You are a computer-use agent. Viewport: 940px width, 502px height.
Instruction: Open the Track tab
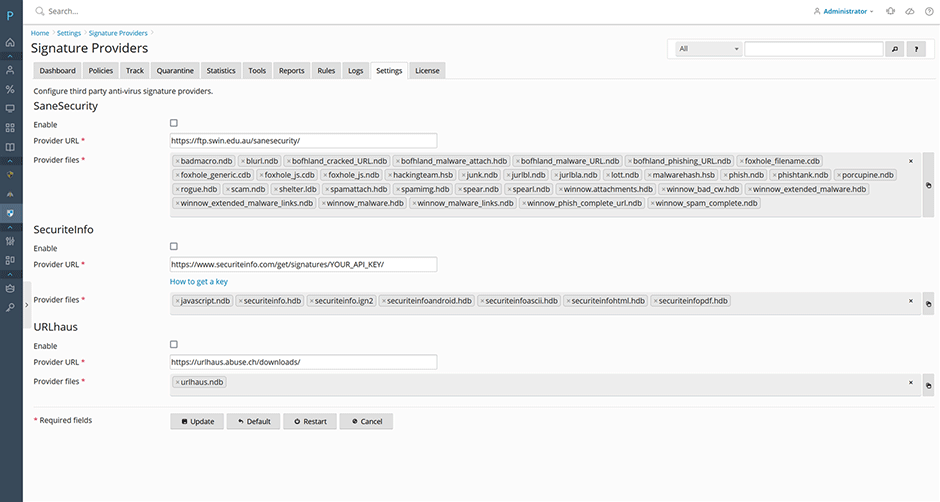pyautogui.click(x=135, y=71)
